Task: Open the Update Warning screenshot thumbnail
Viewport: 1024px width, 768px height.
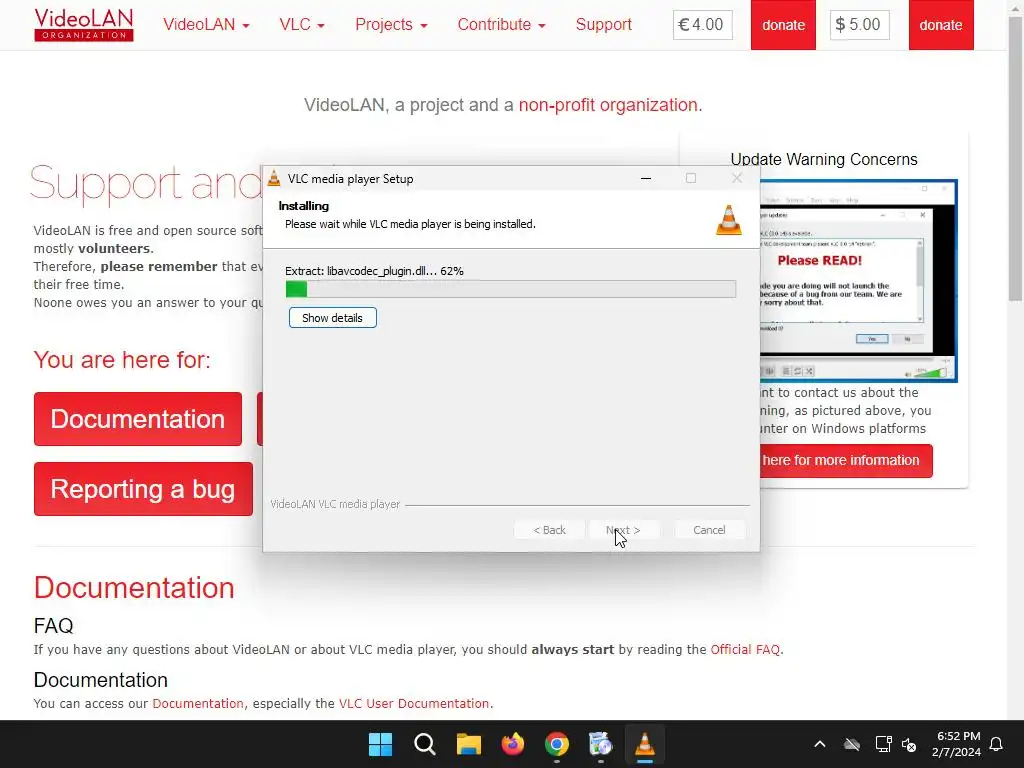Action: (858, 281)
